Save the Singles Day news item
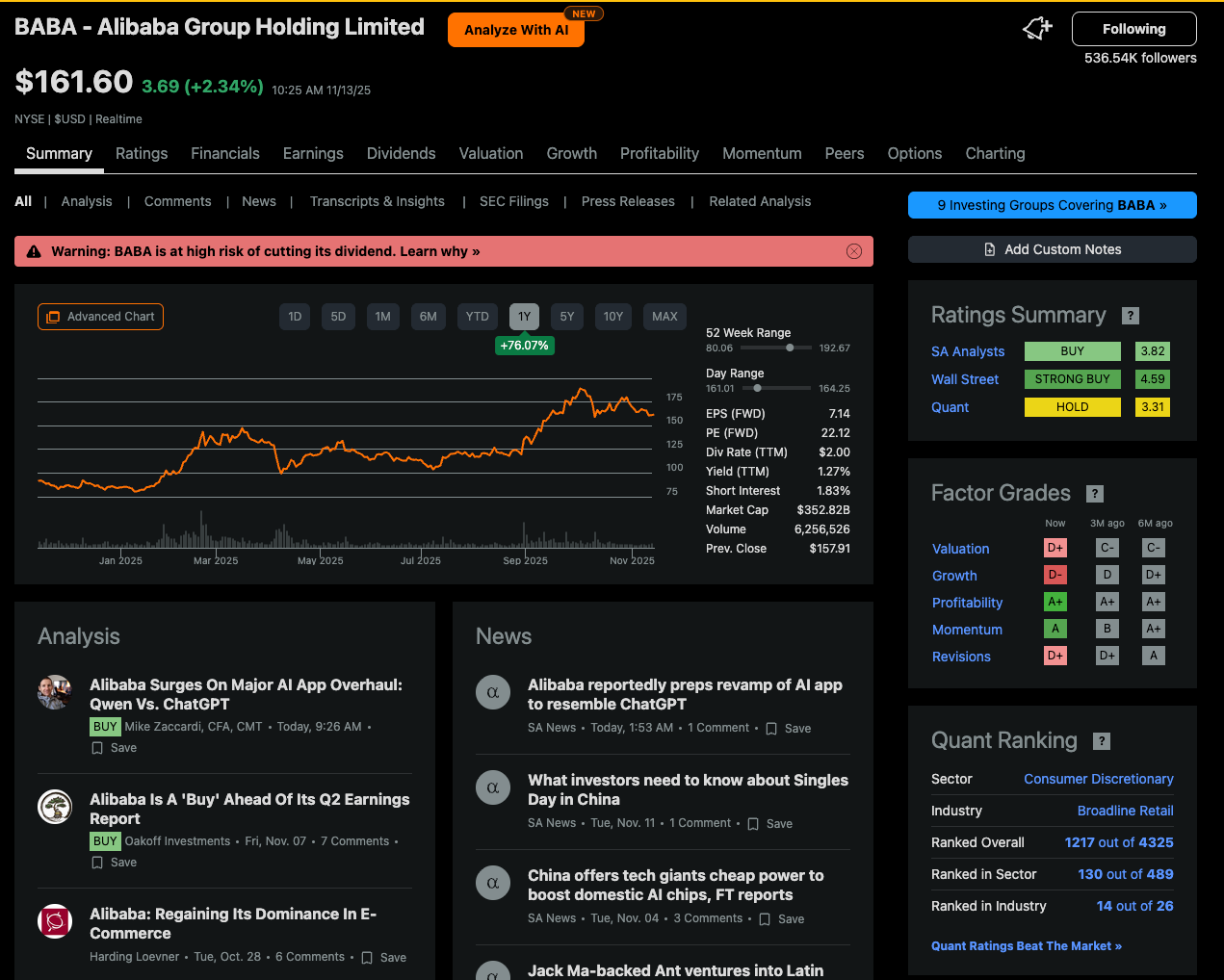Image resolution: width=1224 pixels, height=980 pixels. tap(769, 824)
